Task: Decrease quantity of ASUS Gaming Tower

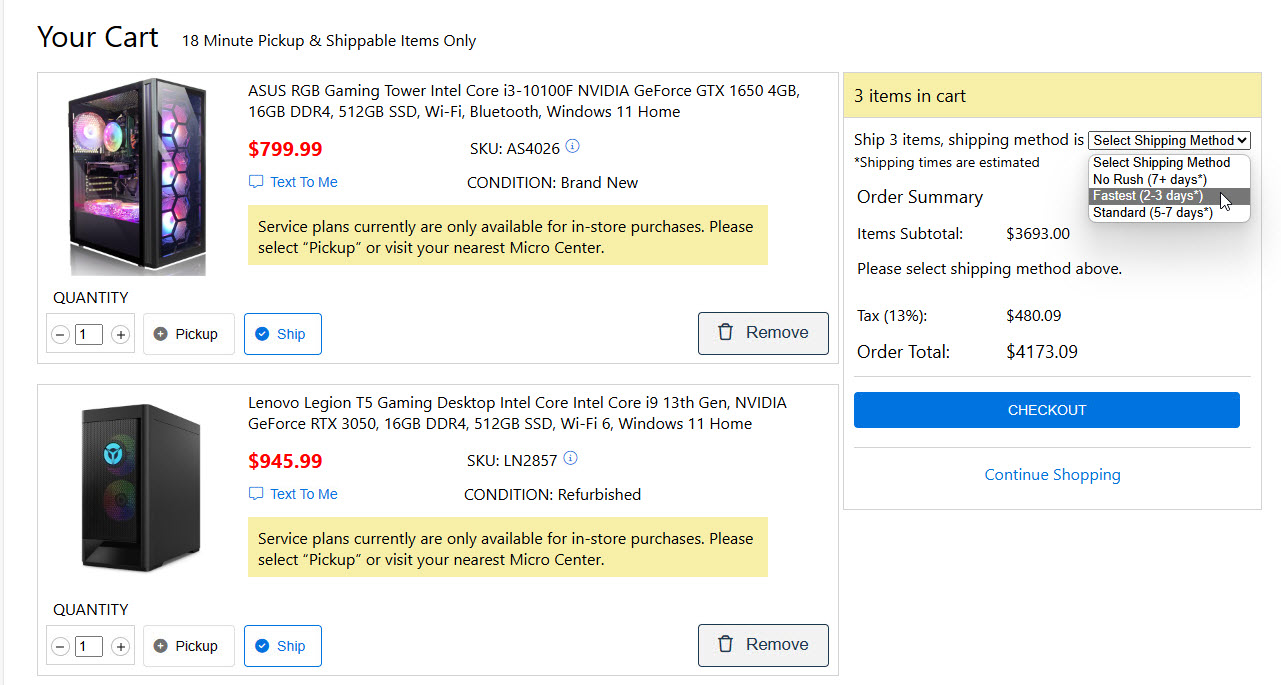Action: pos(60,335)
